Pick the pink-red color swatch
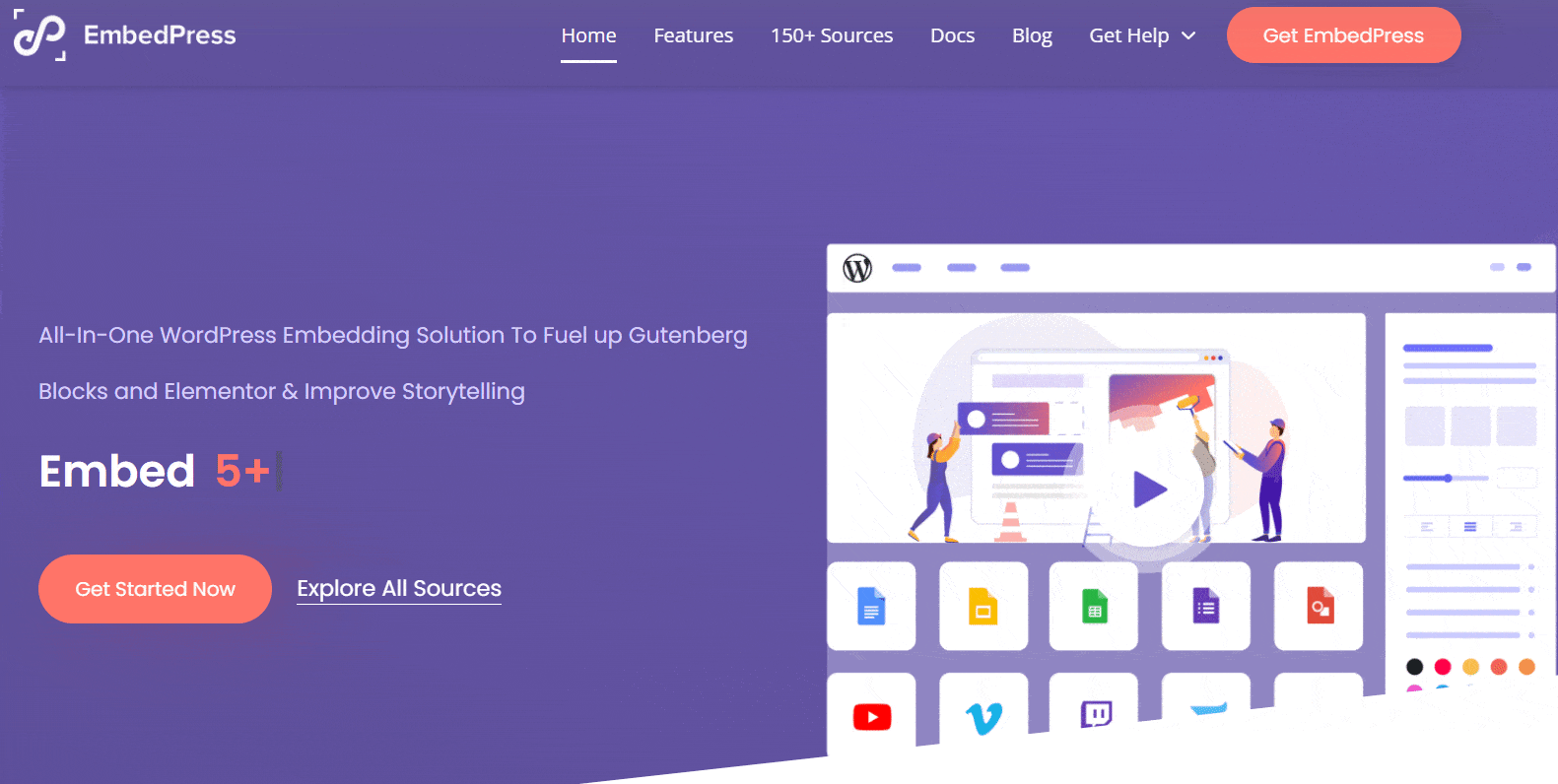The width and height of the screenshot is (1558, 784). coord(1443,667)
